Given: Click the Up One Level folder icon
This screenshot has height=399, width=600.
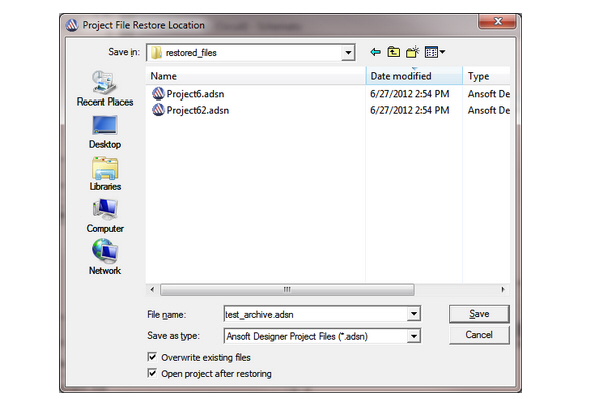Looking at the screenshot, I should click(393, 52).
